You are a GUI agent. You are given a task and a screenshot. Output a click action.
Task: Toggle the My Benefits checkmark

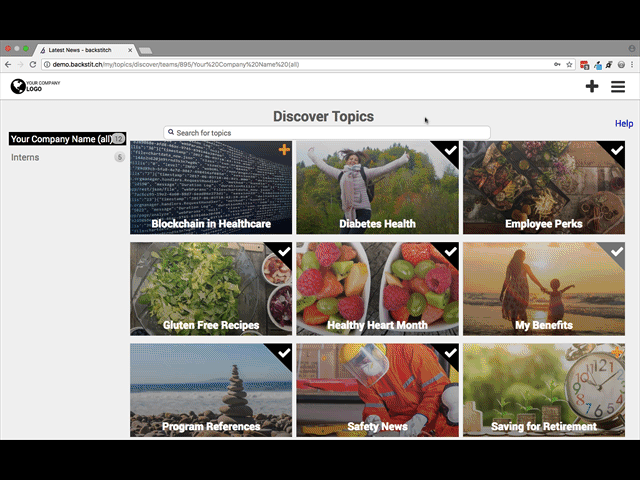click(x=617, y=251)
